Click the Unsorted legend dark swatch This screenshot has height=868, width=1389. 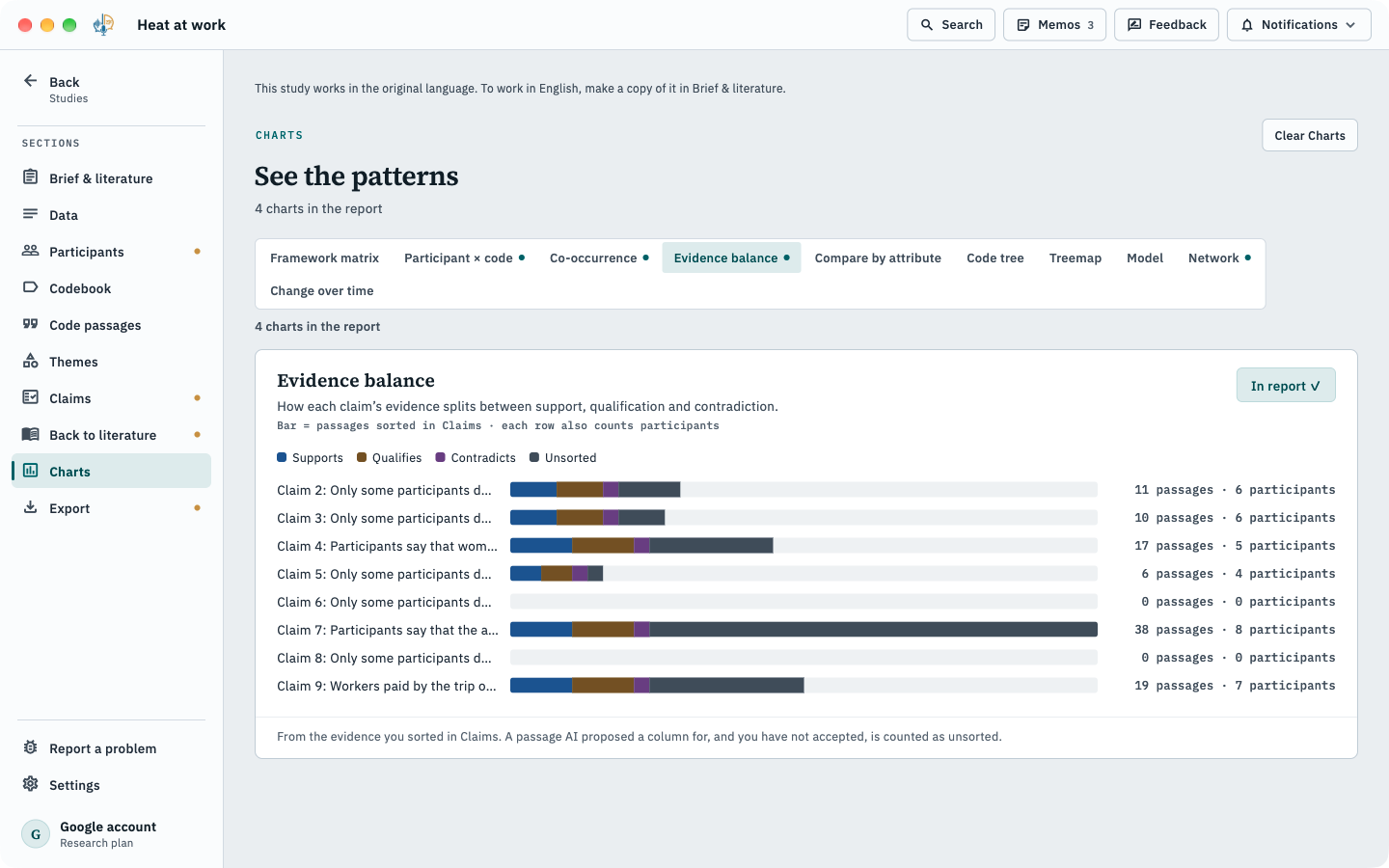point(534,457)
